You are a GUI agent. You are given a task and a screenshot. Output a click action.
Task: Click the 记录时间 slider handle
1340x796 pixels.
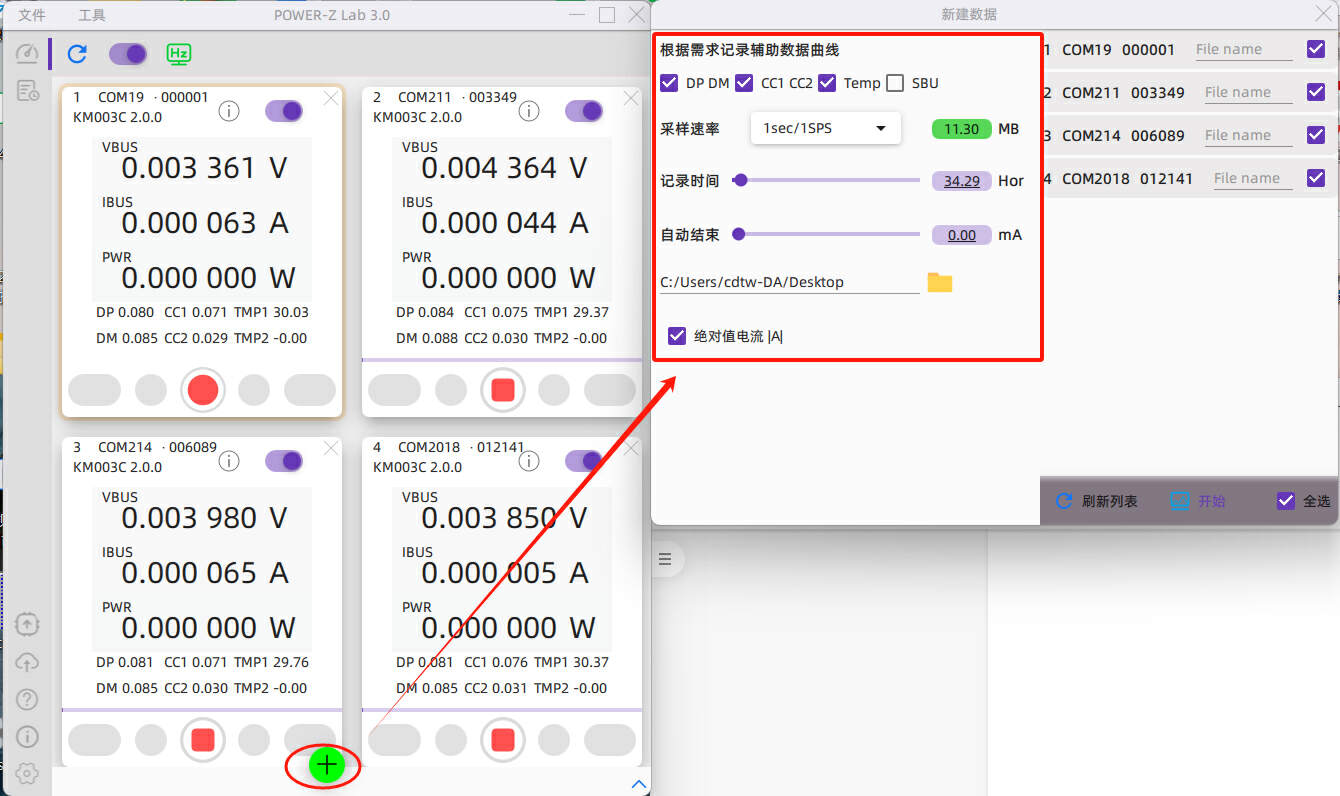click(740, 180)
